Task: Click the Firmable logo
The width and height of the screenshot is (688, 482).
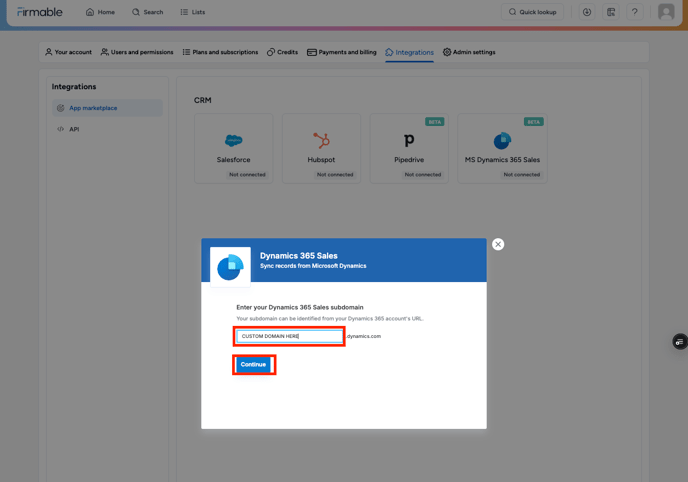Action: (39, 12)
